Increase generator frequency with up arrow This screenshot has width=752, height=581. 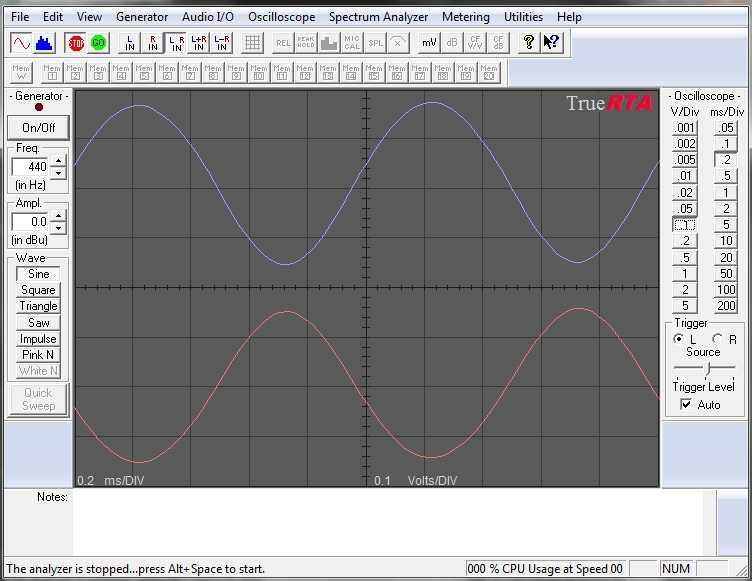[59, 161]
